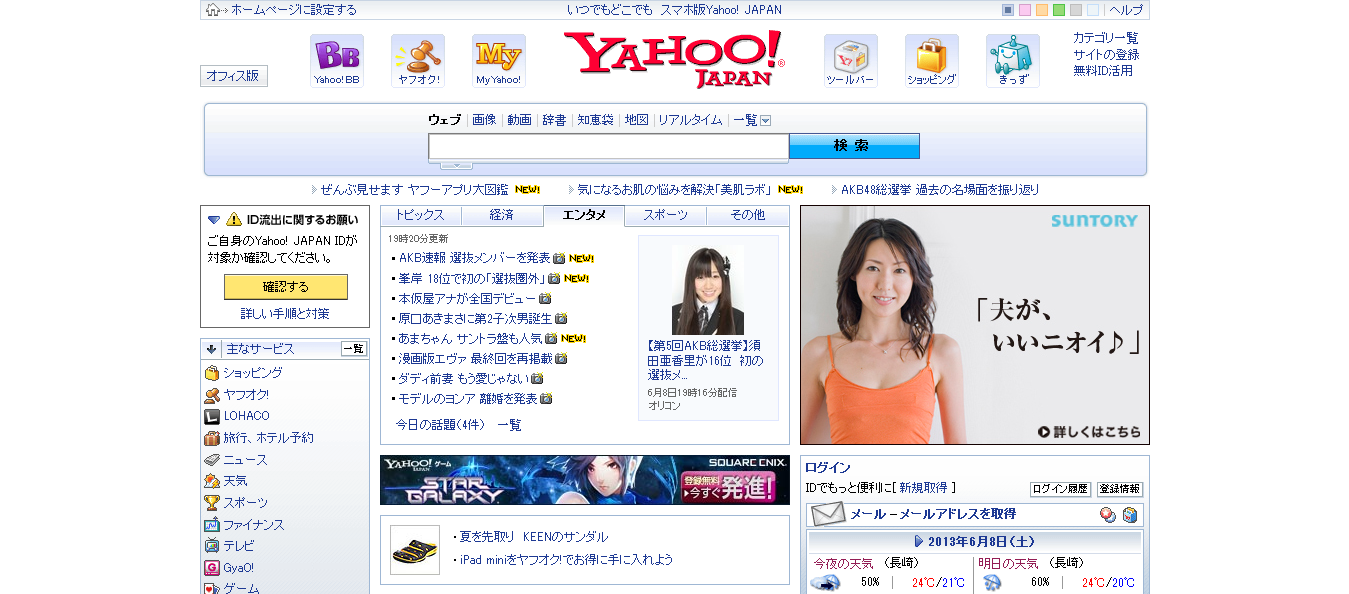Click the KEEN sandal thumbnail
1349x594 pixels.
pyautogui.click(x=415, y=550)
